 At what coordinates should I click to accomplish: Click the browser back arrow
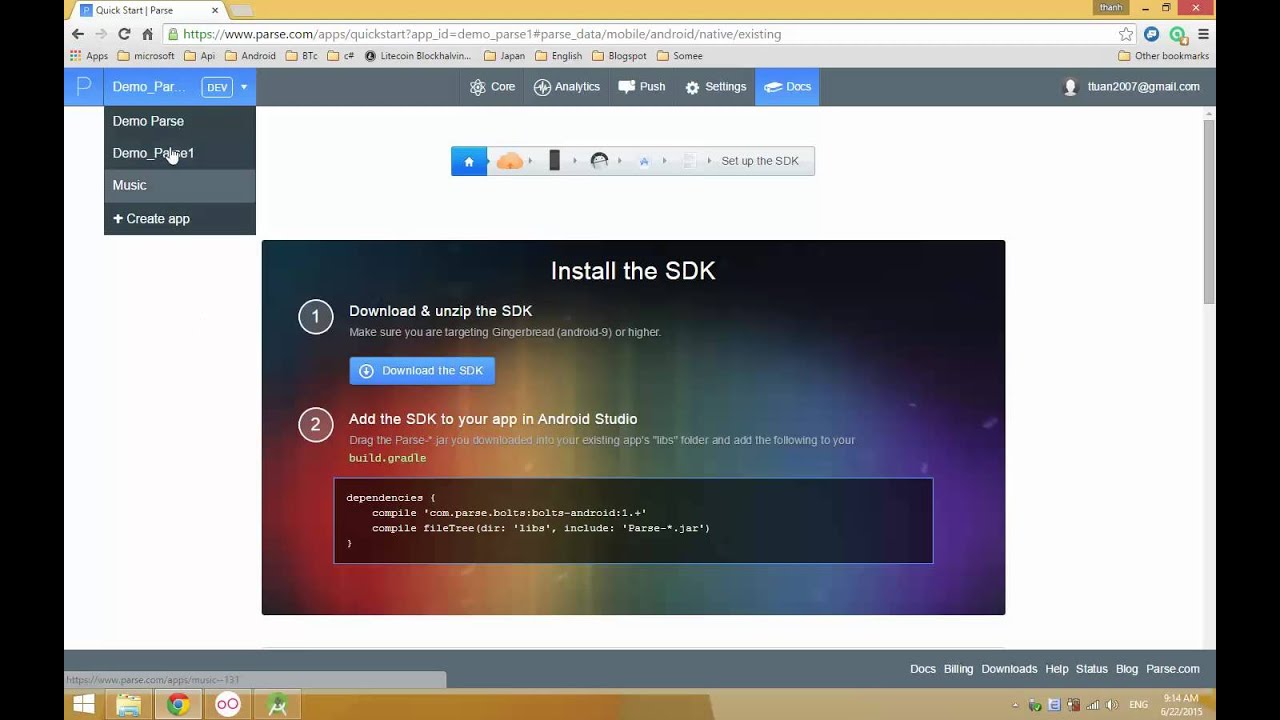click(77, 34)
